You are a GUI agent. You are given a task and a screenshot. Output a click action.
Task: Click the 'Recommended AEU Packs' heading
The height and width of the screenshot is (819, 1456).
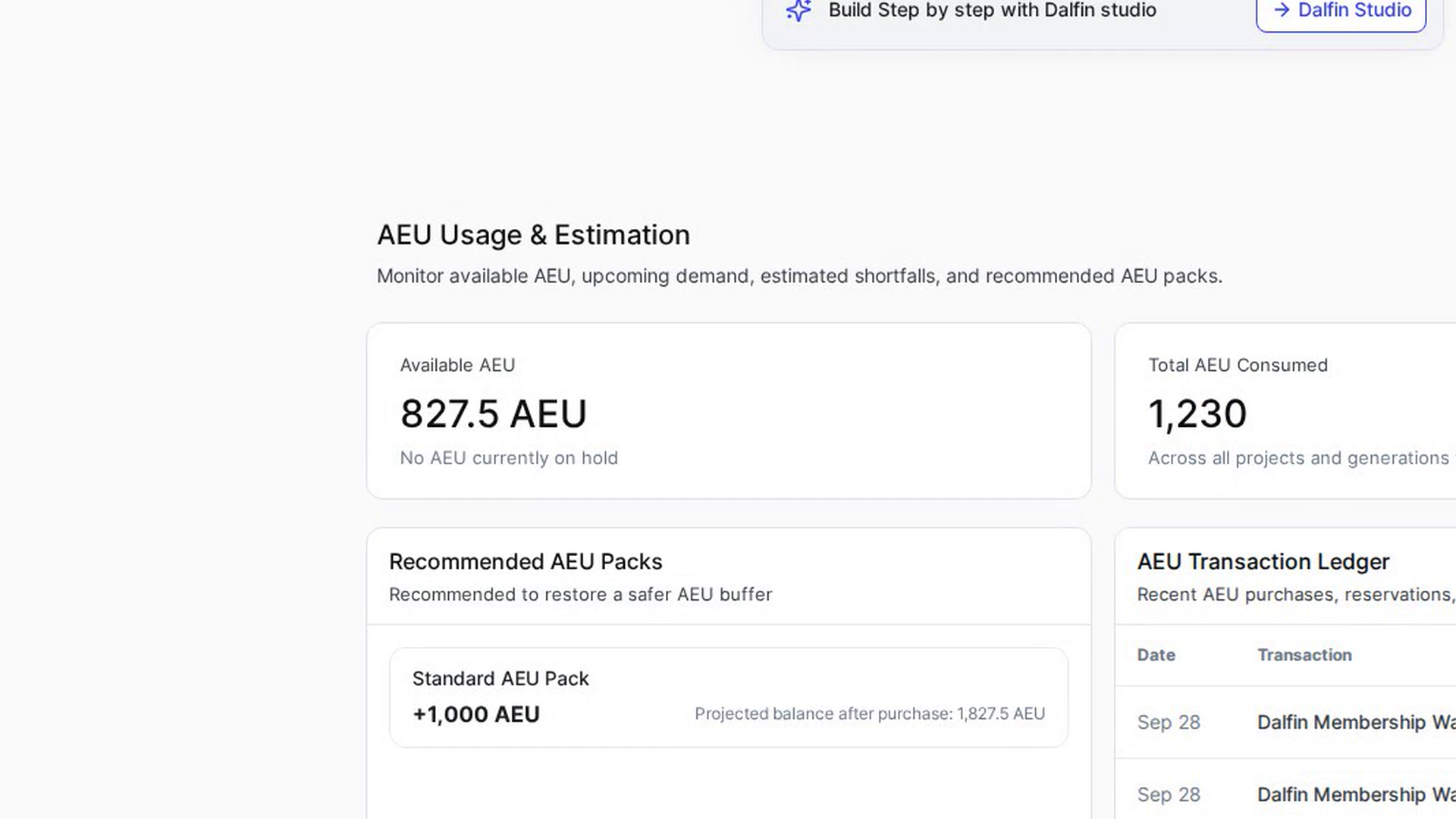click(526, 562)
